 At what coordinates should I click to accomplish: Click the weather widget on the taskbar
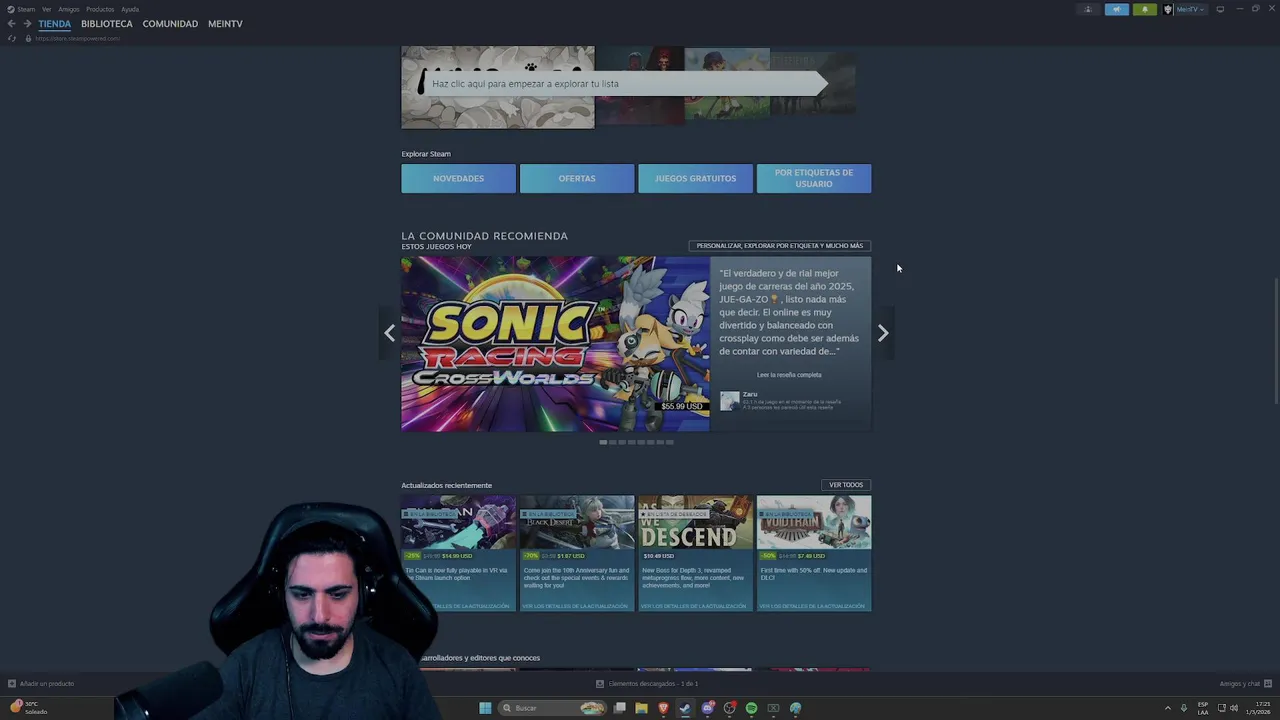click(x=28, y=708)
